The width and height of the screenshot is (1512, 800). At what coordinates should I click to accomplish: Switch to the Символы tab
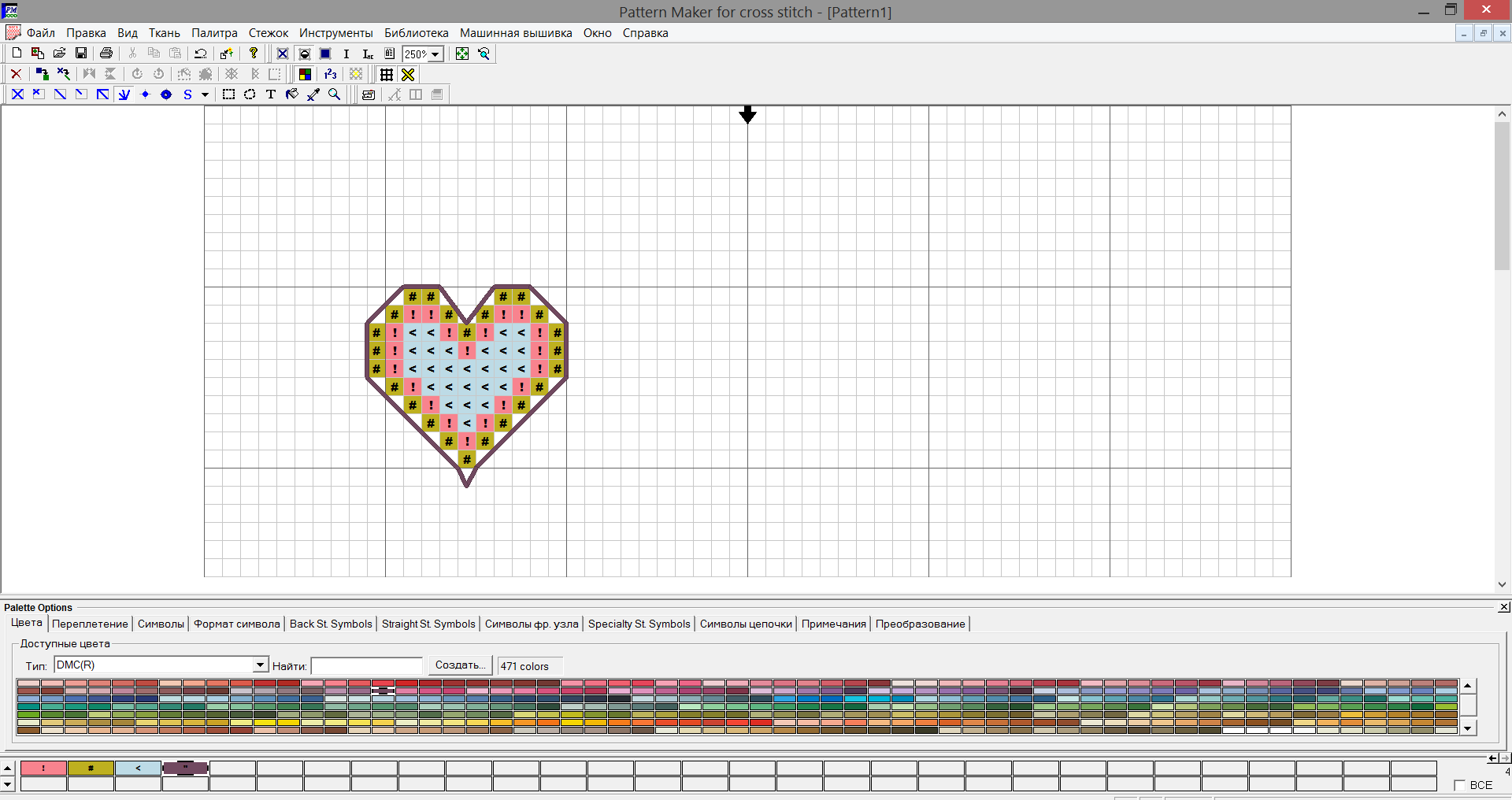click(x=161, y=624)
